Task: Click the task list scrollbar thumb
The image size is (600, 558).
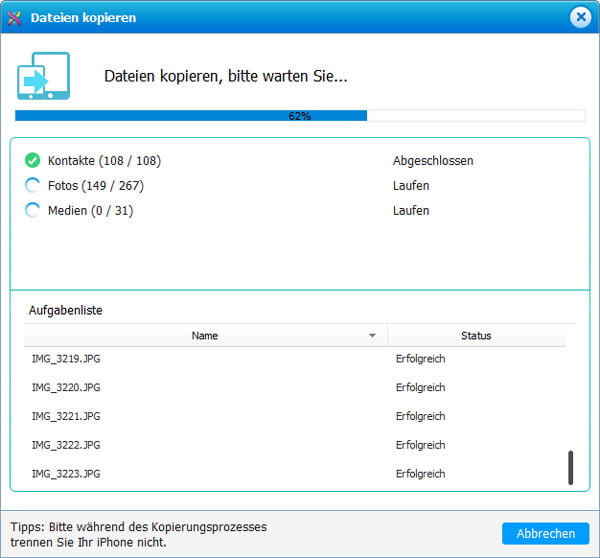Action: tap(571, 467)
